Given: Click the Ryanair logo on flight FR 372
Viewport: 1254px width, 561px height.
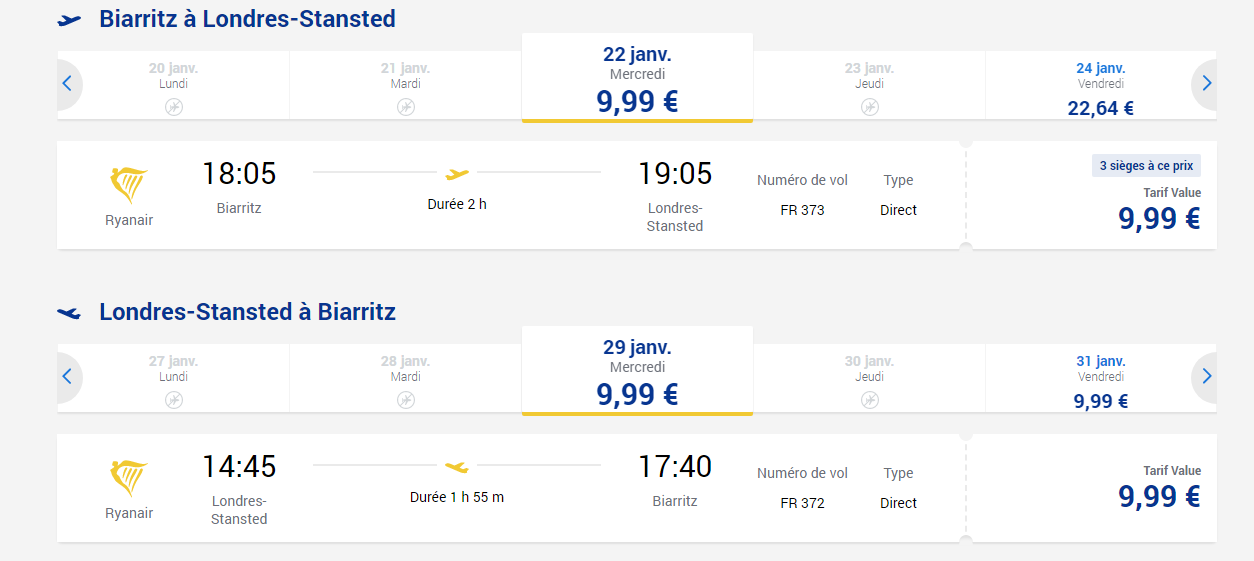Looking at the screenshot, I should pyautogui.click(x=129, y=479).
